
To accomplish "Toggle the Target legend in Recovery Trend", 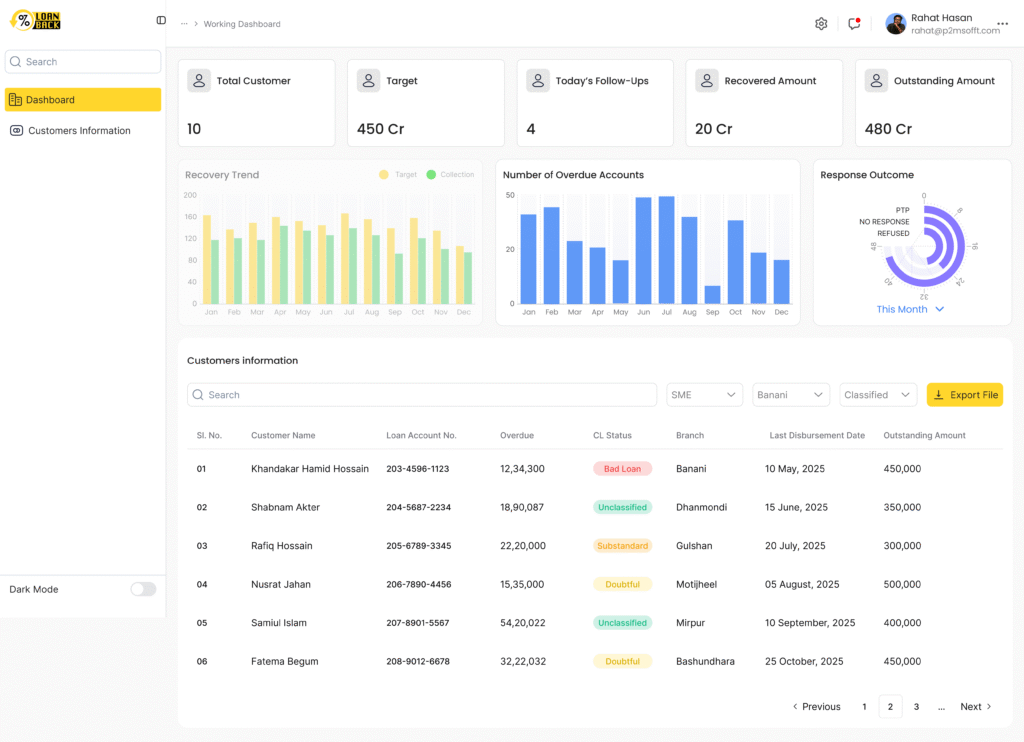I will [398, 175].
